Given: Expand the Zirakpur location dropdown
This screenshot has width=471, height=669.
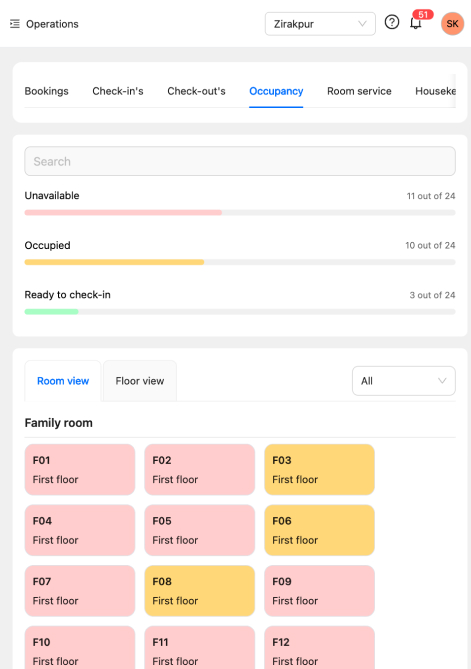Looking at the screenshot, I should 320,24.
